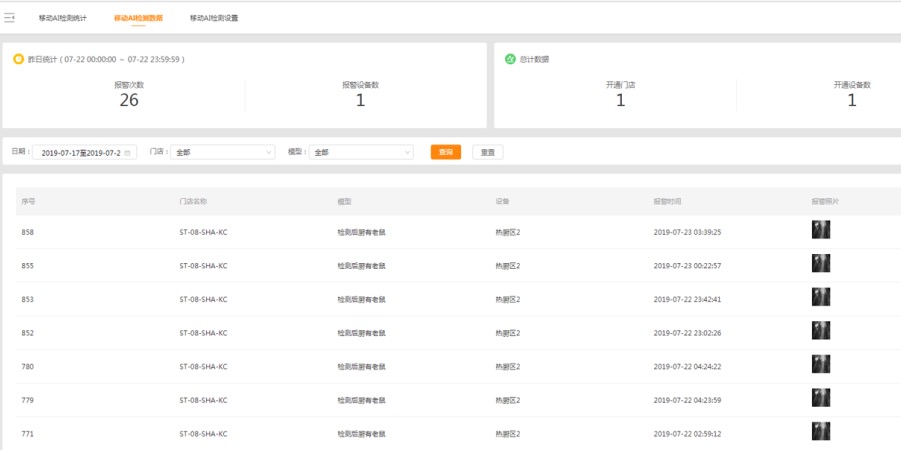The height and width of the screenshot is (450, 901).
Task: Select serial number 853 in the table
Action: [28, 299]
